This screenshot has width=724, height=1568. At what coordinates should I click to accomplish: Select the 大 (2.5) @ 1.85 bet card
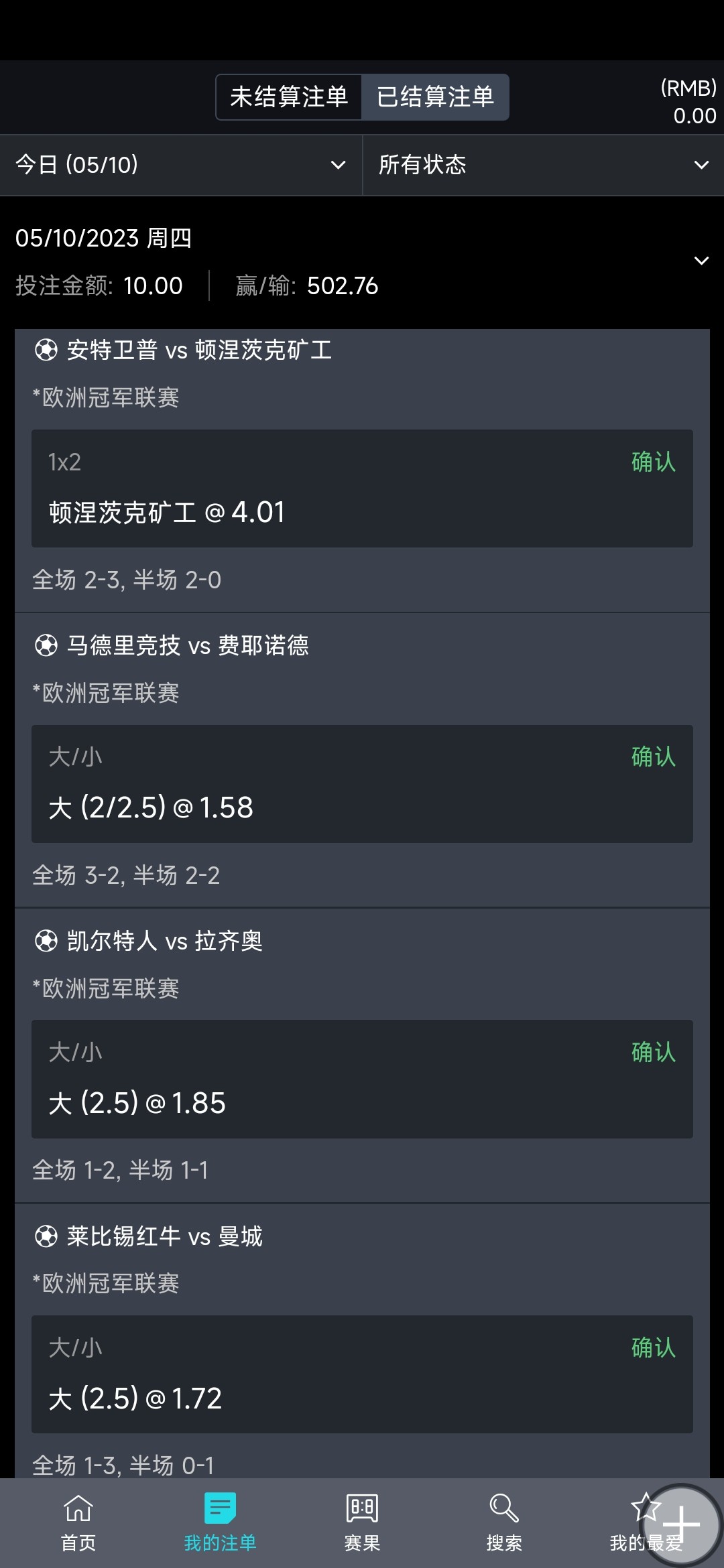coord(362,1079)
